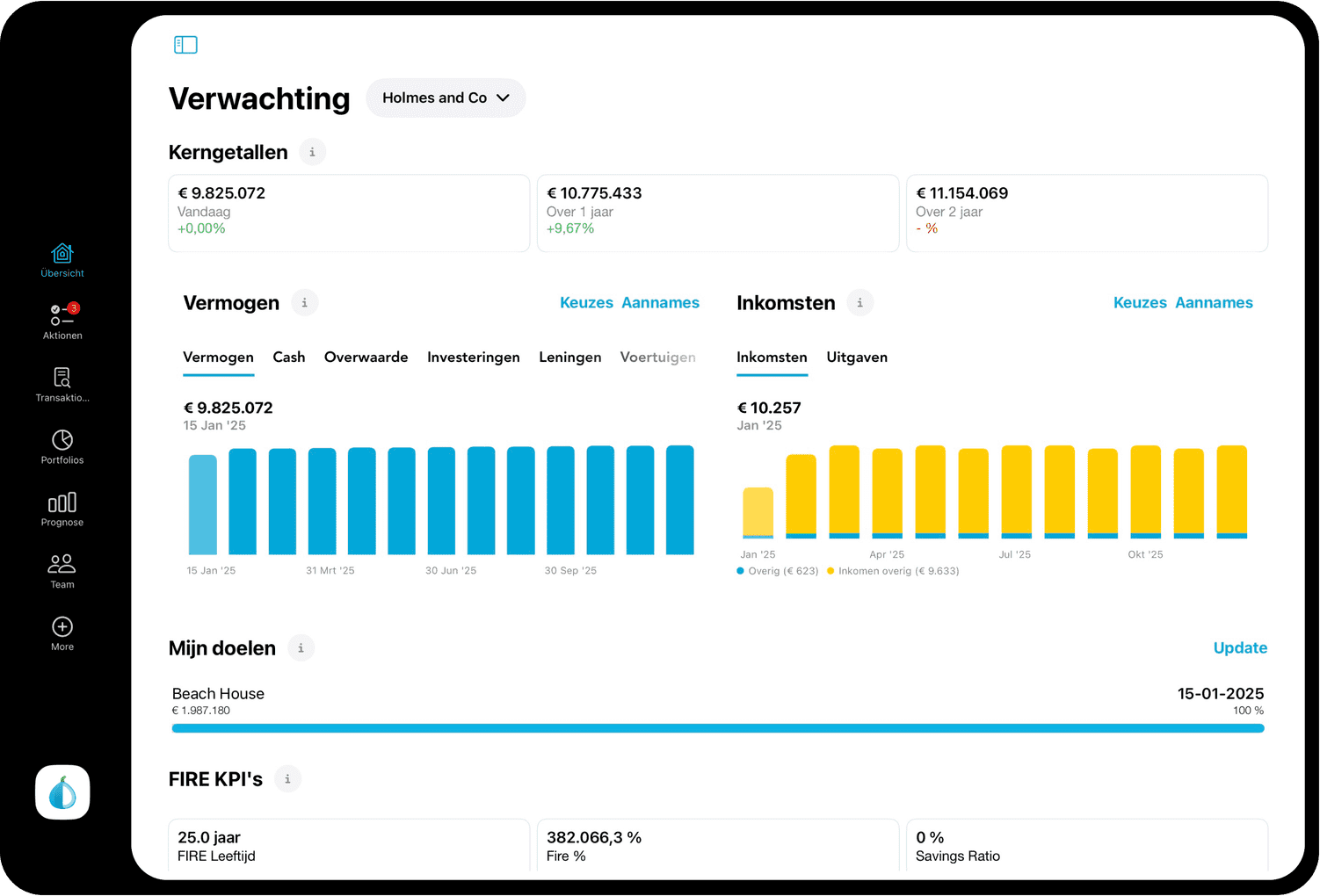This screenshot has height=896, width=1320.
Task: Select the Prognose bar chart icon
Action: tap(62, 509)
